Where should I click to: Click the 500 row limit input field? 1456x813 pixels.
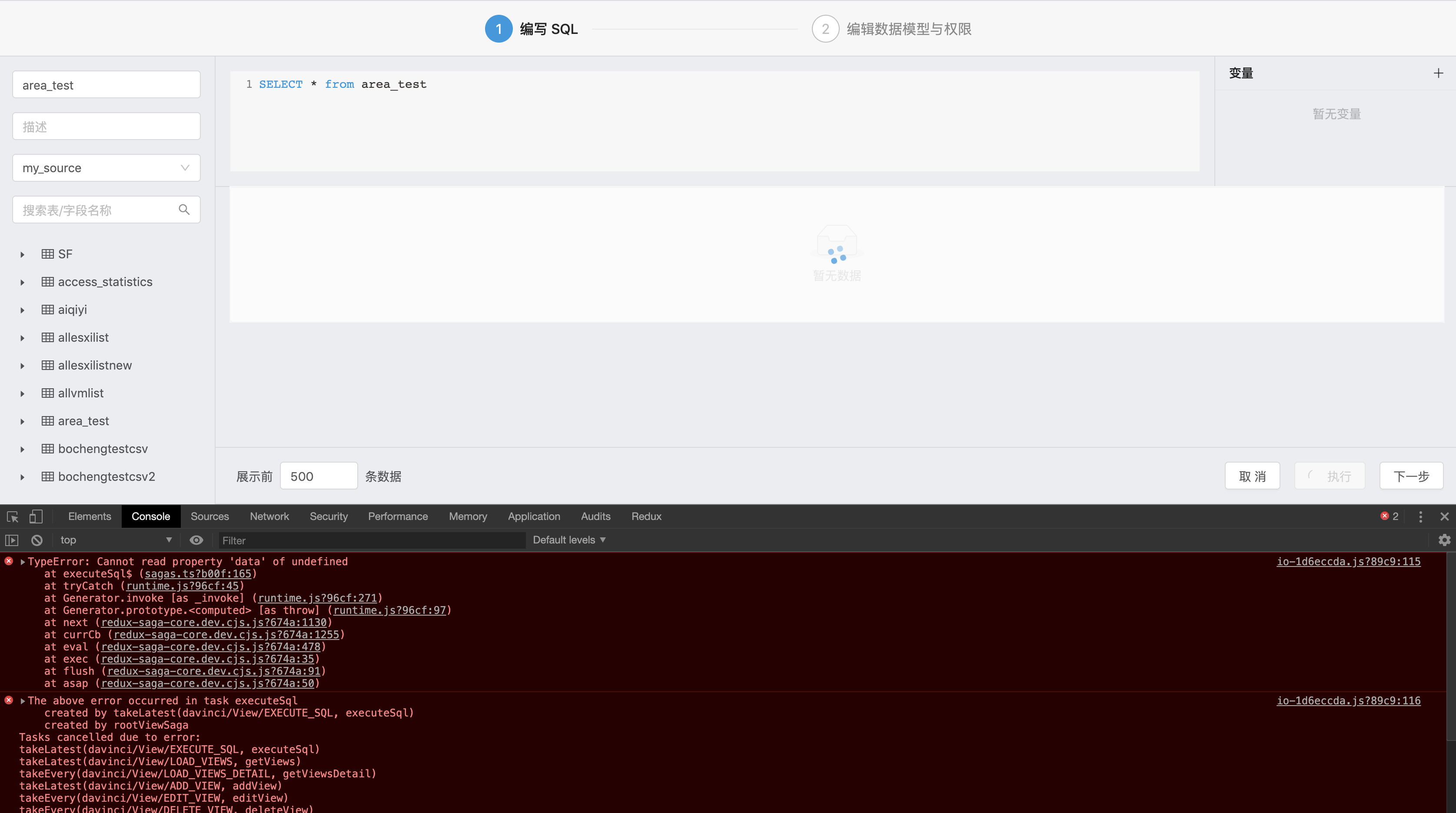(318, 476)
